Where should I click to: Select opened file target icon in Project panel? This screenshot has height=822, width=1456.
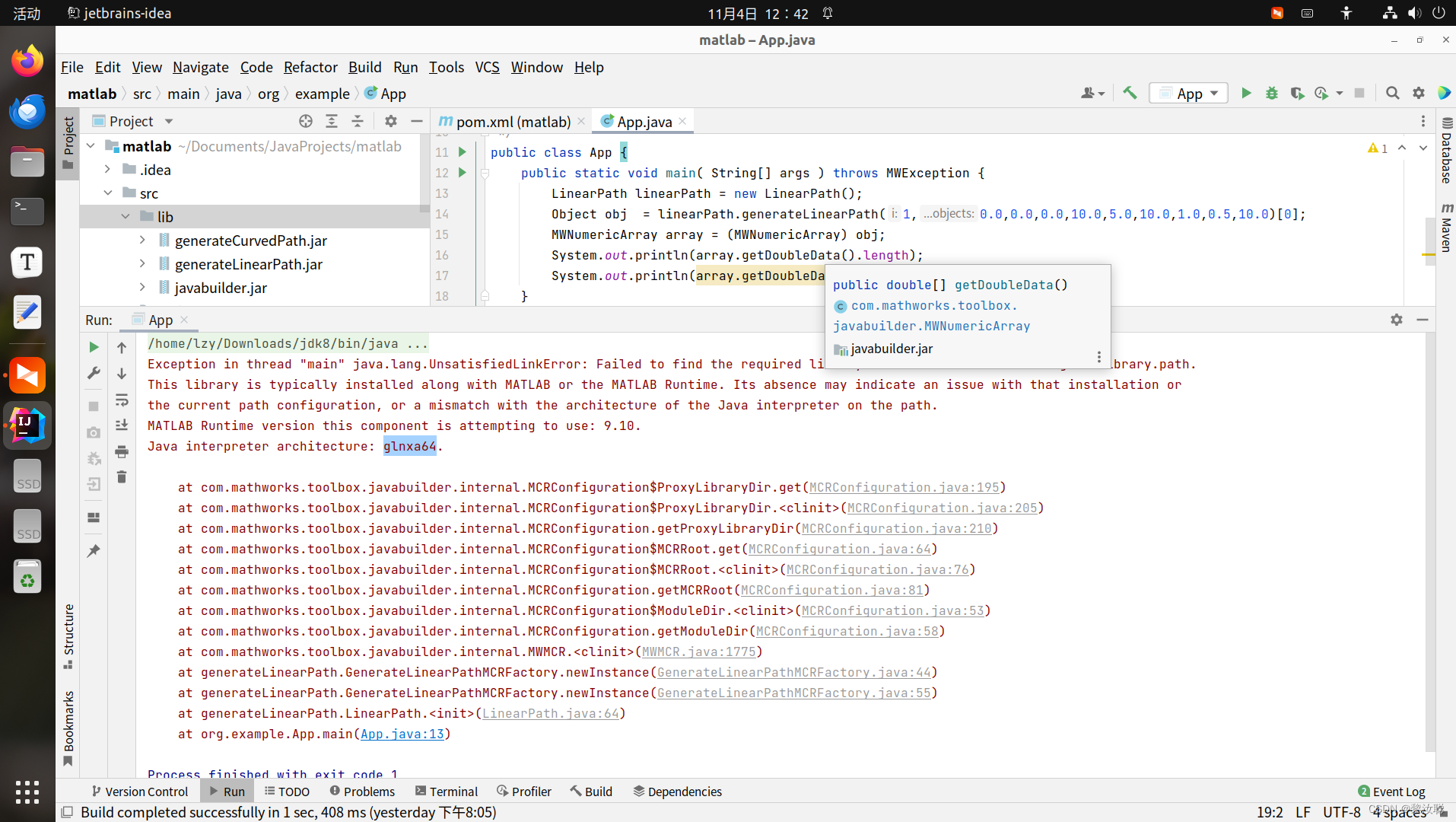[306, 121]
